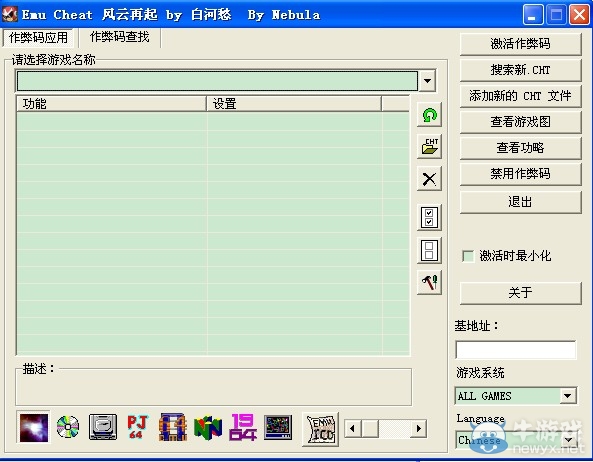This screenshot has height=462, width=593.
Task: Click the 基地址 input field
Action: pos(516,349)
